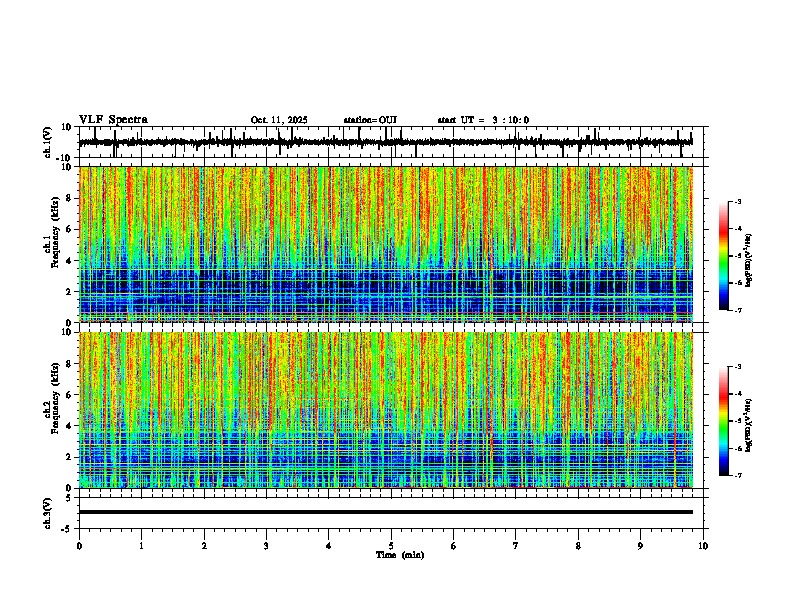This screenshot has width=792, height=612.
Task: Select the date text "Oct. 11, 2025"
Action: click(279, 120)
